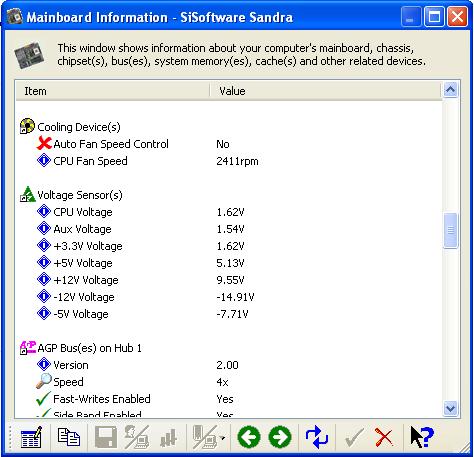Click the green forward arrow button

280,437
